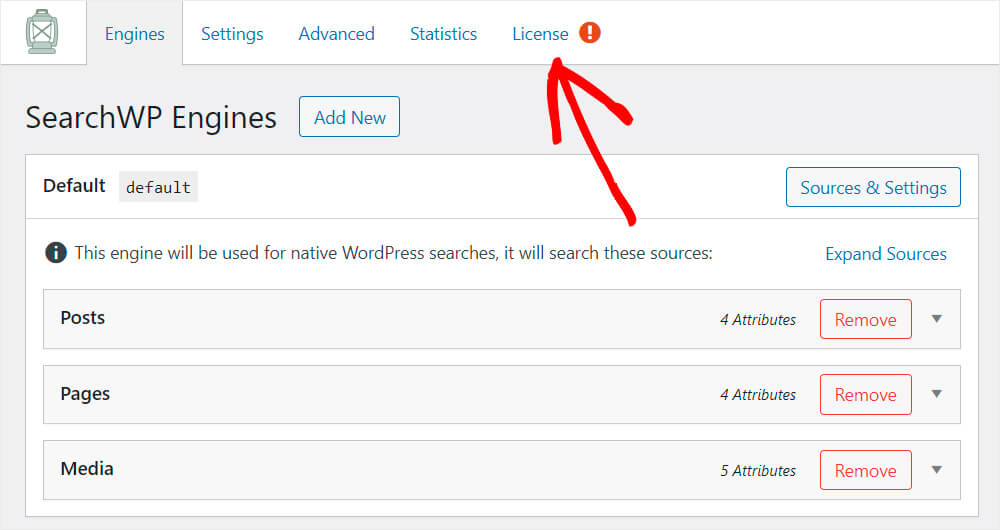
Task: Open the Engines tab
Action: point(135,33)
